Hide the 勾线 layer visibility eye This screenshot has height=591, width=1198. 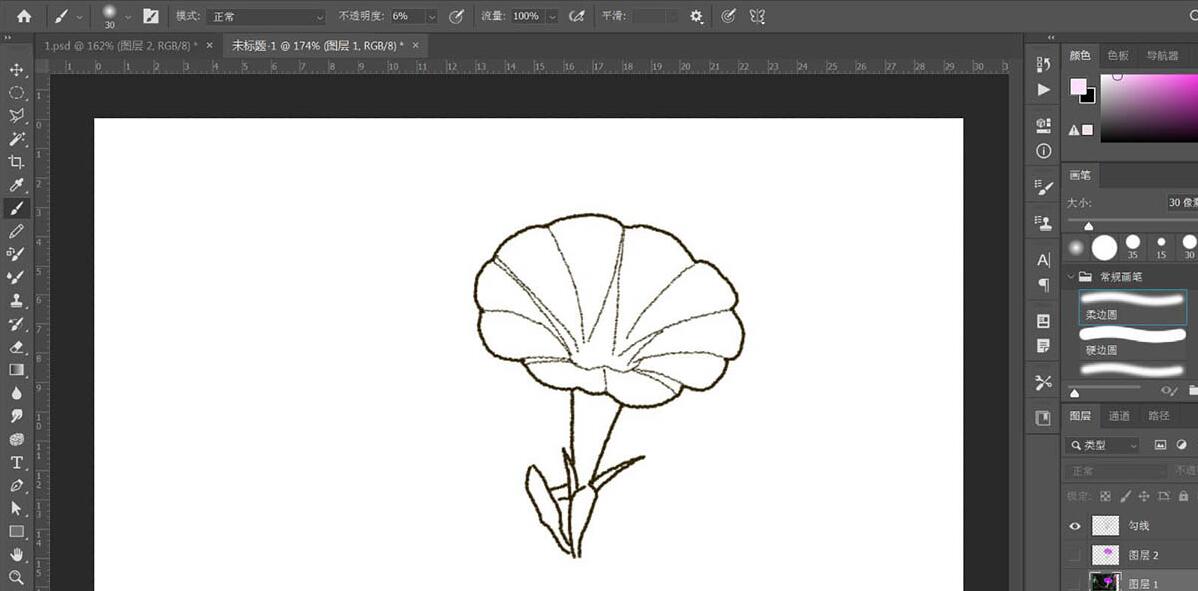point(1075,525)
